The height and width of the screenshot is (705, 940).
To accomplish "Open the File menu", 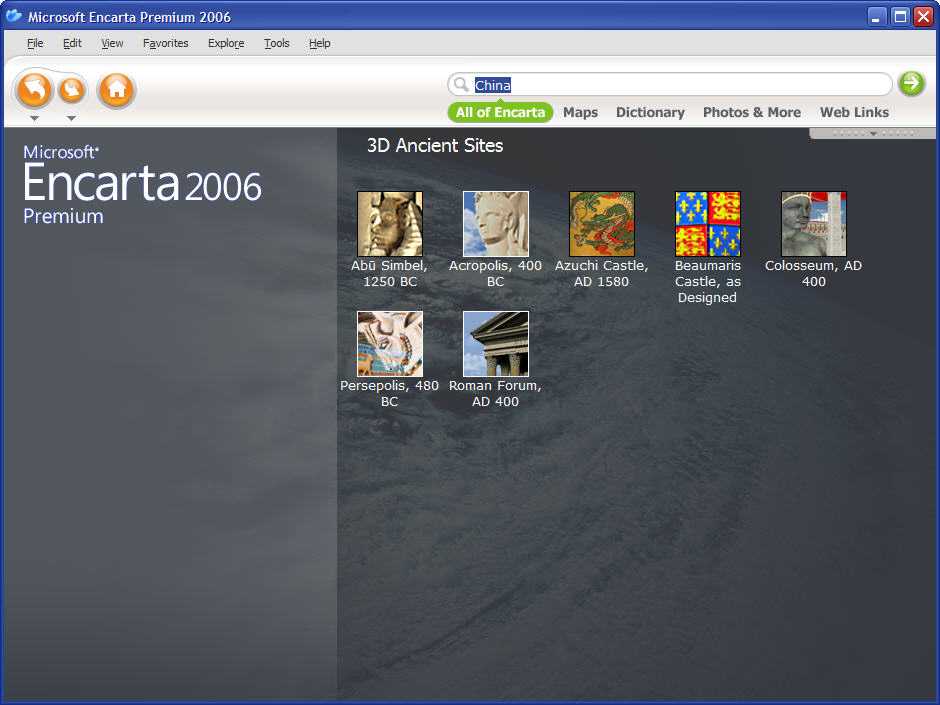I will click(x=35, y=43).
